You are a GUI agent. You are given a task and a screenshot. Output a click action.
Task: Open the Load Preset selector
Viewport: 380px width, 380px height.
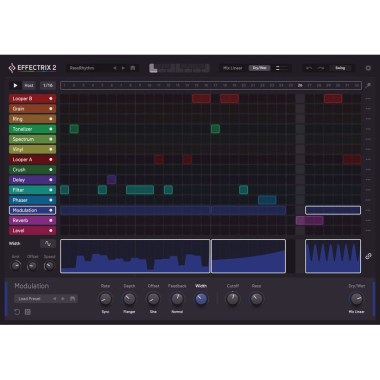[x=32, y=299]
